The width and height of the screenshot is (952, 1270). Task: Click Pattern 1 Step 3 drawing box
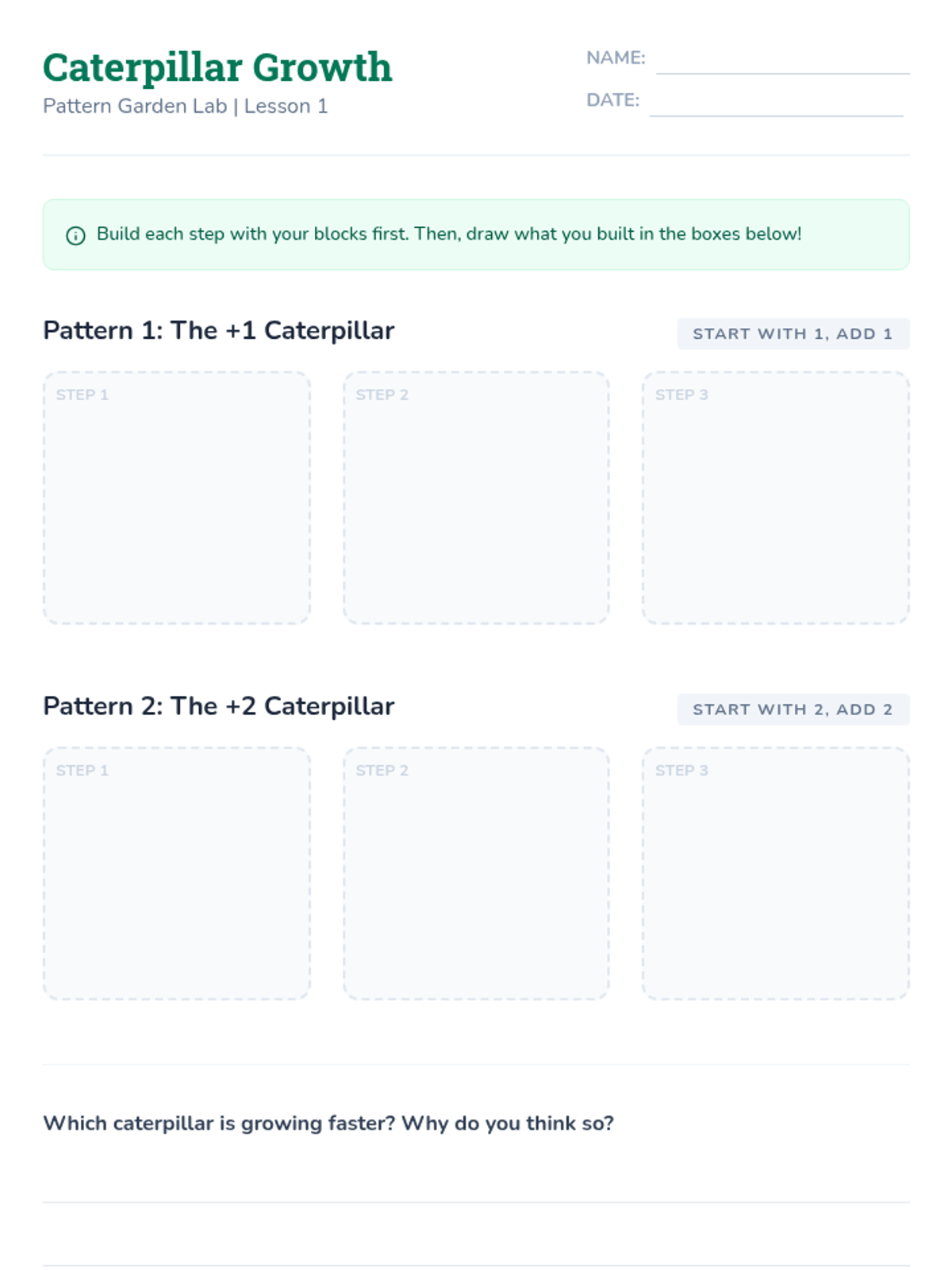coord(775,498)
